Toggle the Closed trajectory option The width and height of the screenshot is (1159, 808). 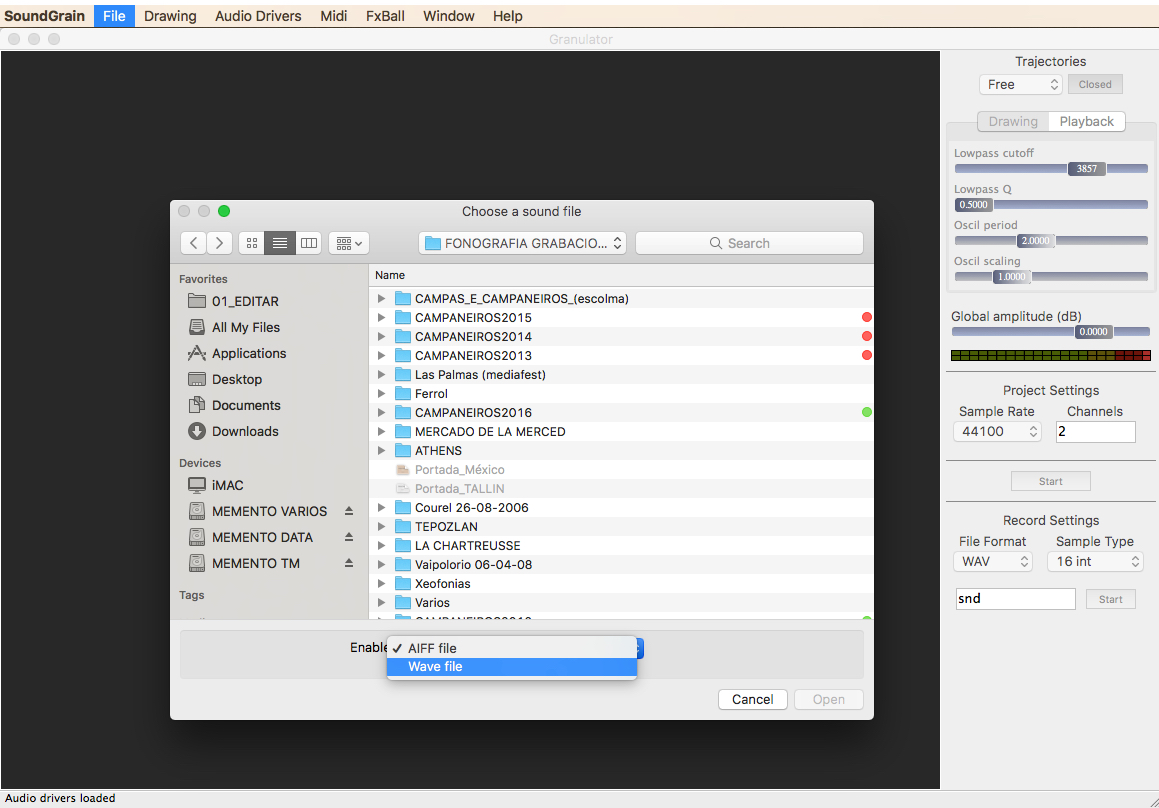[x=1094, y=84]
